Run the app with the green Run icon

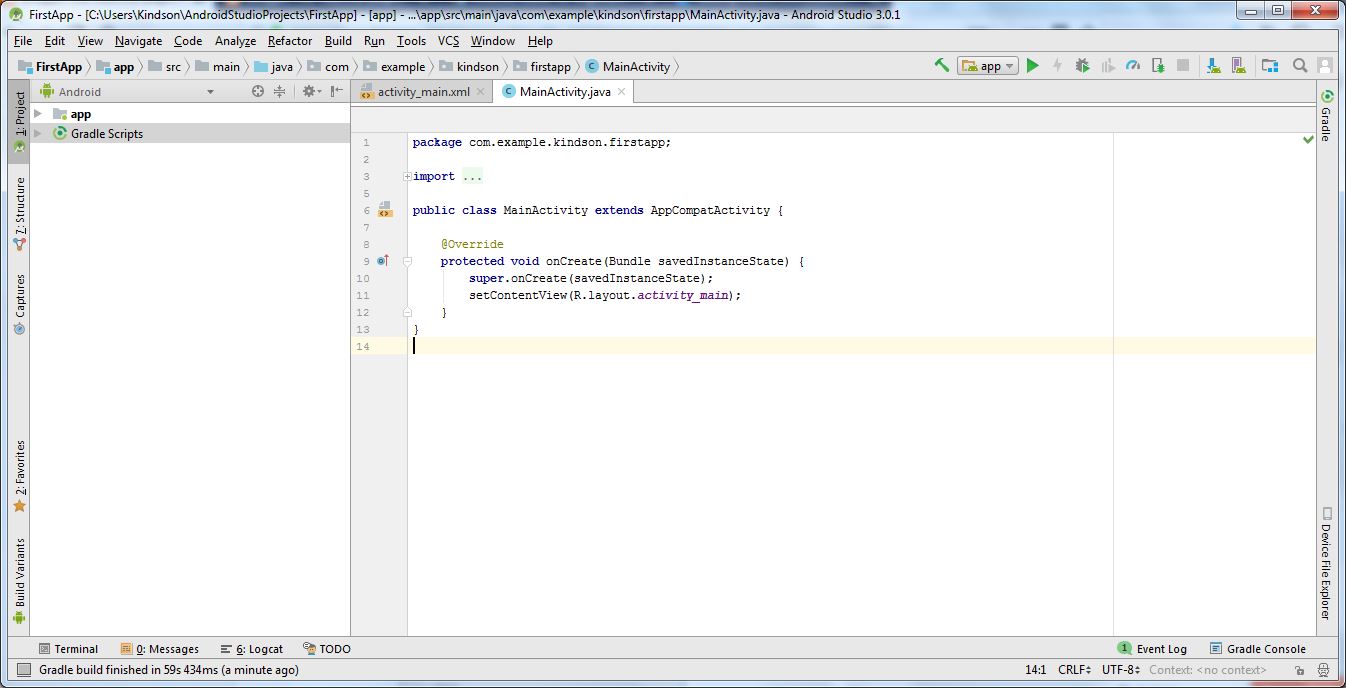coord(1032,64)
